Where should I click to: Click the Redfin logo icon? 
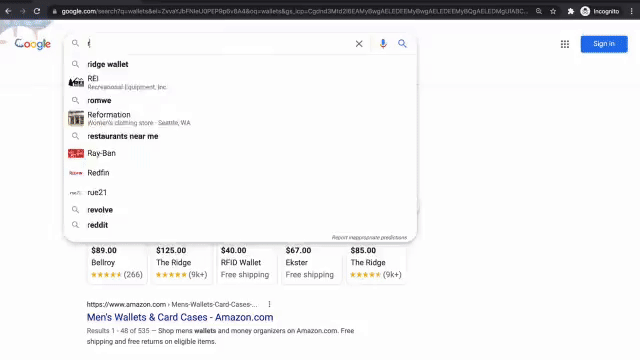click(76, 173)
